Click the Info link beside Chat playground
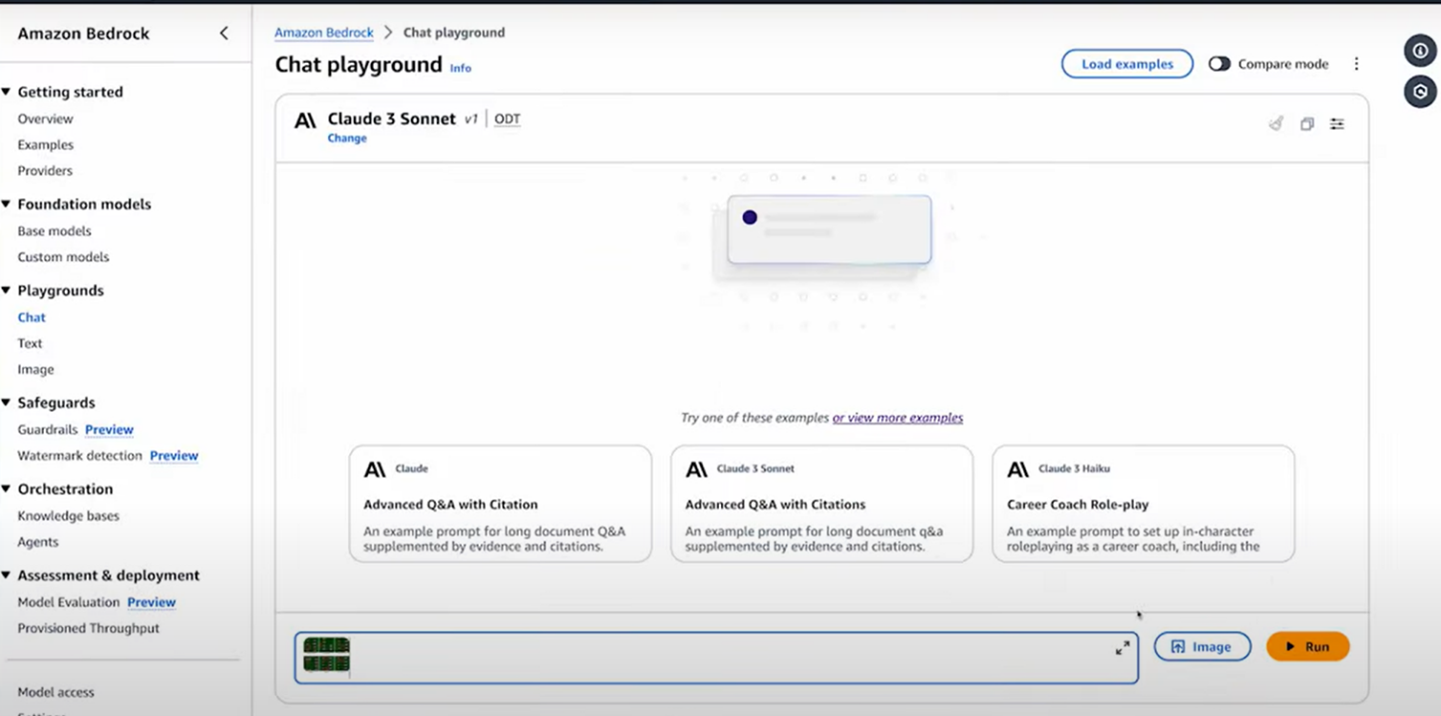This screenshot has width=1441, height=716. 460,68
